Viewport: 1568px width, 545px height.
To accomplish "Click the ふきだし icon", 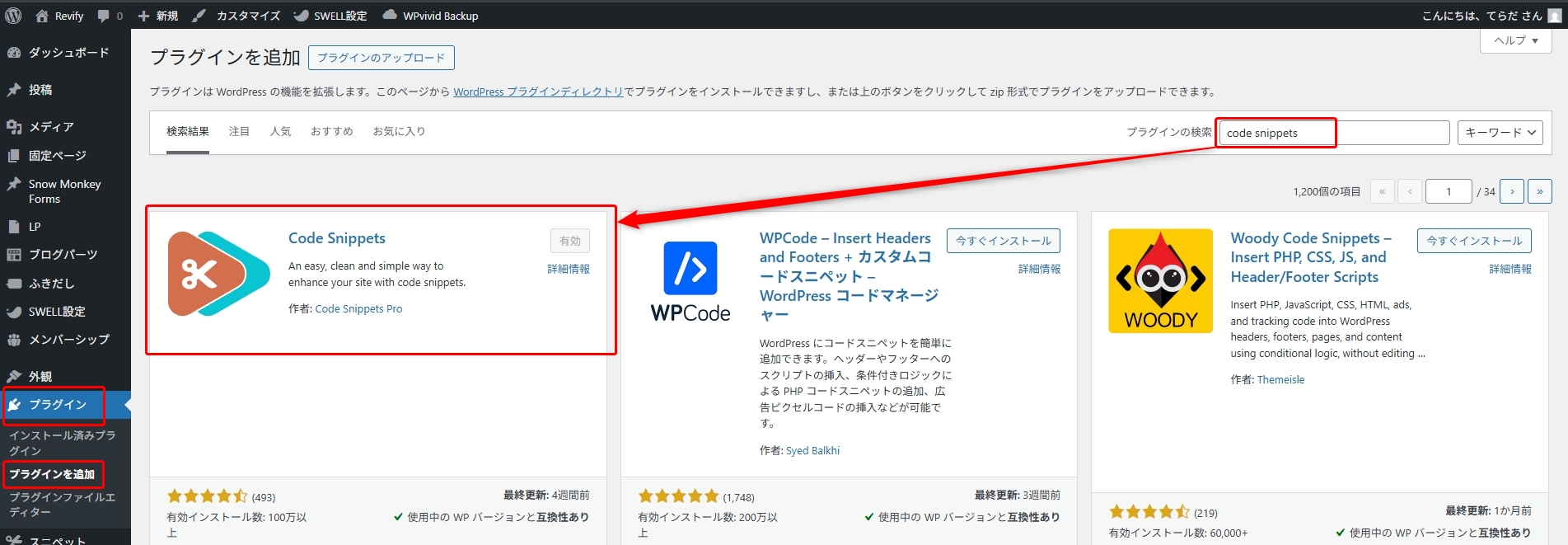I will (x=14, y=284).
